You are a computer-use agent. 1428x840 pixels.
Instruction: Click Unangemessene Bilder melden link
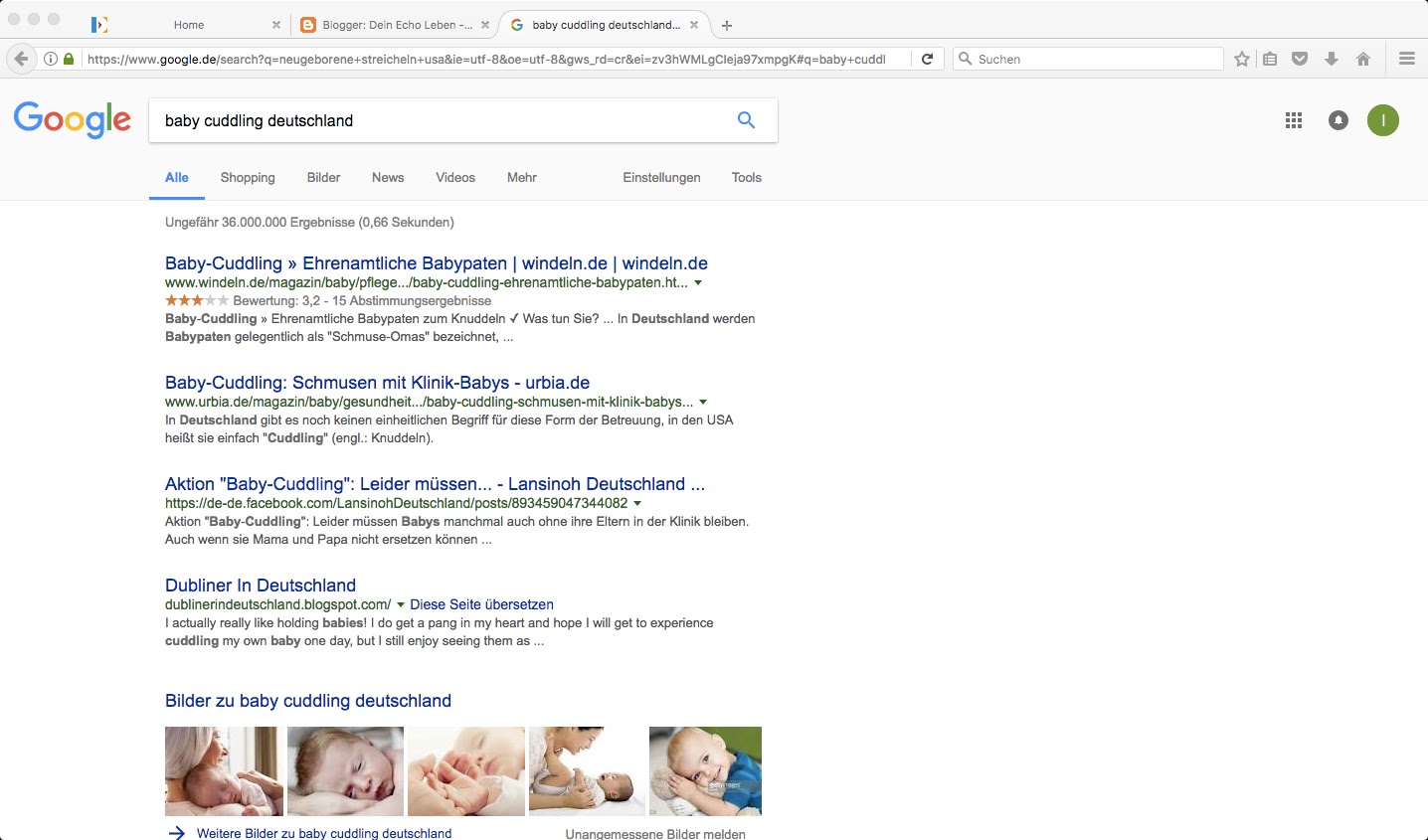(655, 834)
